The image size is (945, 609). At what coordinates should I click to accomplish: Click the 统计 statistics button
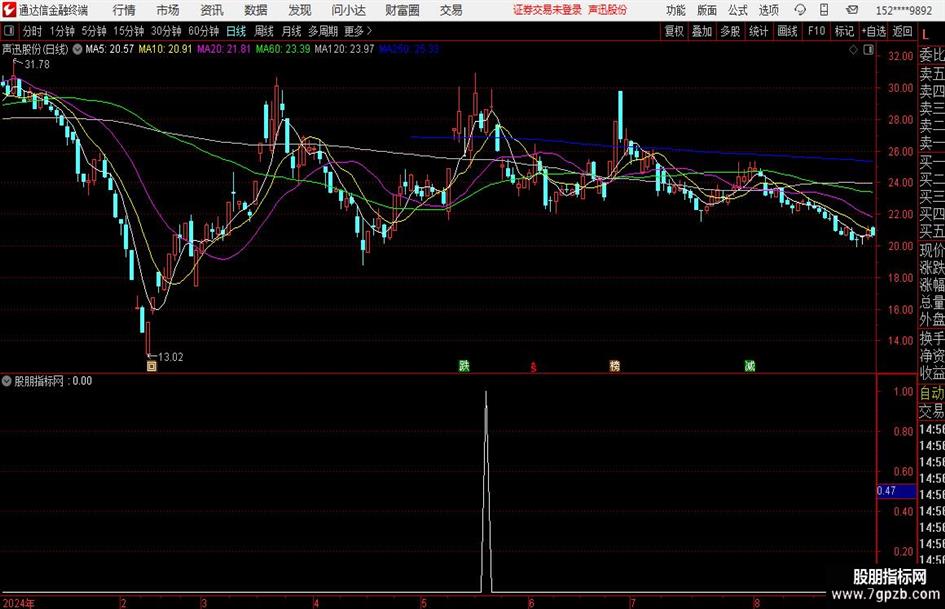tap(758, 31)
